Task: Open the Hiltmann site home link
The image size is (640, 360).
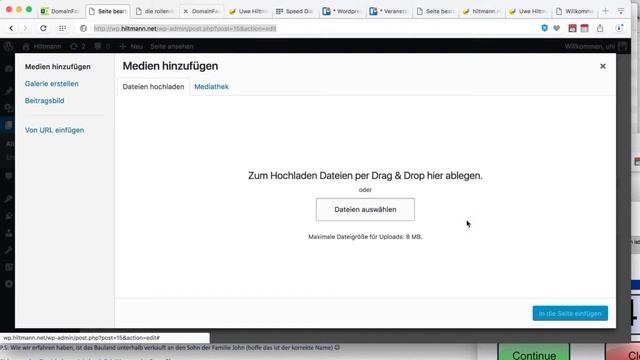Action: 42,47
